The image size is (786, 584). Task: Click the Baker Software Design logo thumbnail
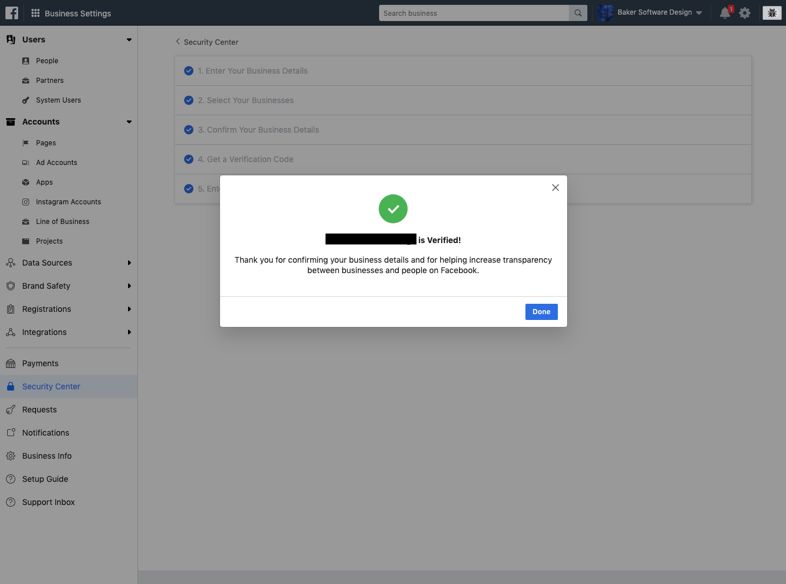coord(605,13)
